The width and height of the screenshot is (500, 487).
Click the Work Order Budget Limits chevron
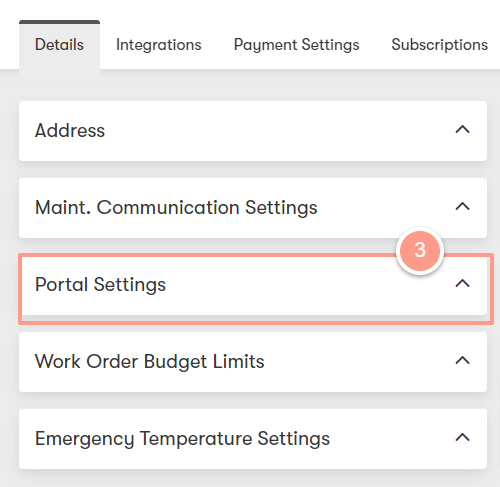[x=462, y=360]
